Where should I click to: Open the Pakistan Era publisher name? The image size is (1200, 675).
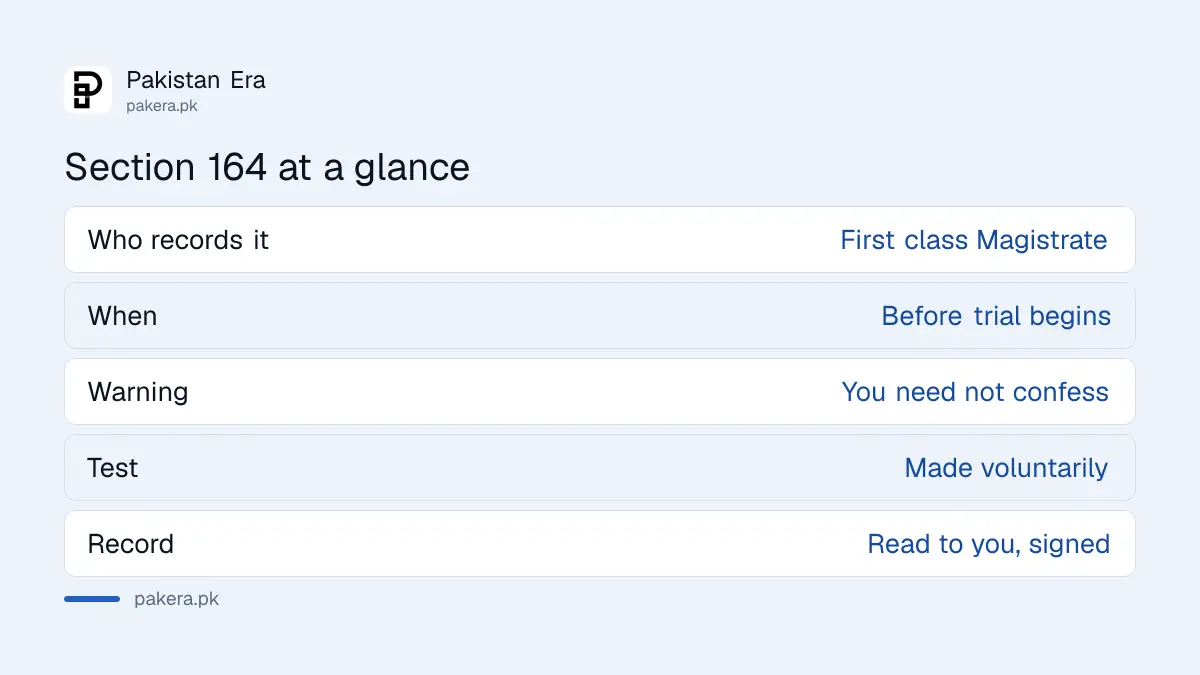pos(196,80)
